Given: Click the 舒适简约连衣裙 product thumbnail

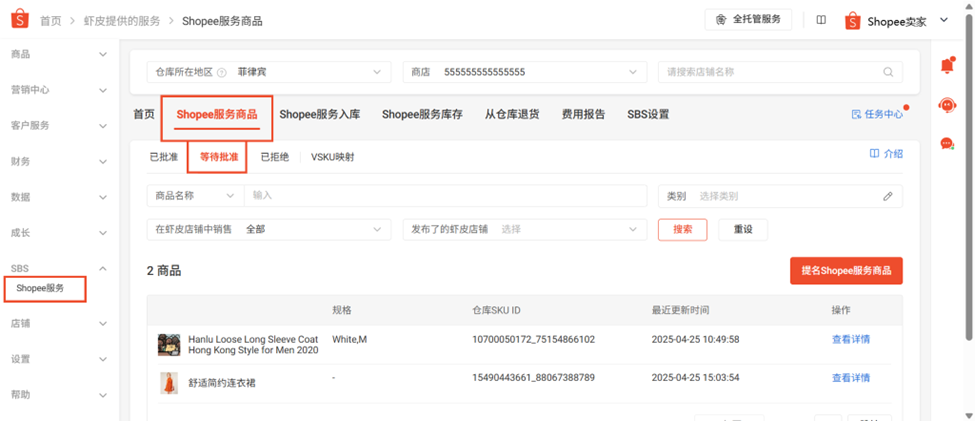Looking at the screenshot, I should (169, 383).
